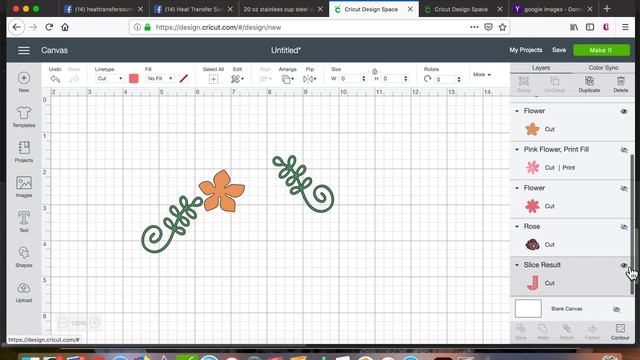Toggle Slice Result layer visibility
640x360 pixels.
point(624,265)
